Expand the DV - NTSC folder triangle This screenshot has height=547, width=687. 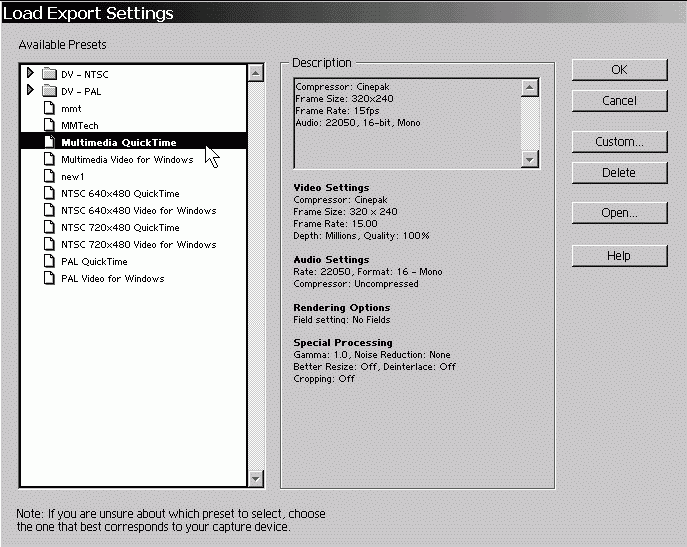[30, 73]
